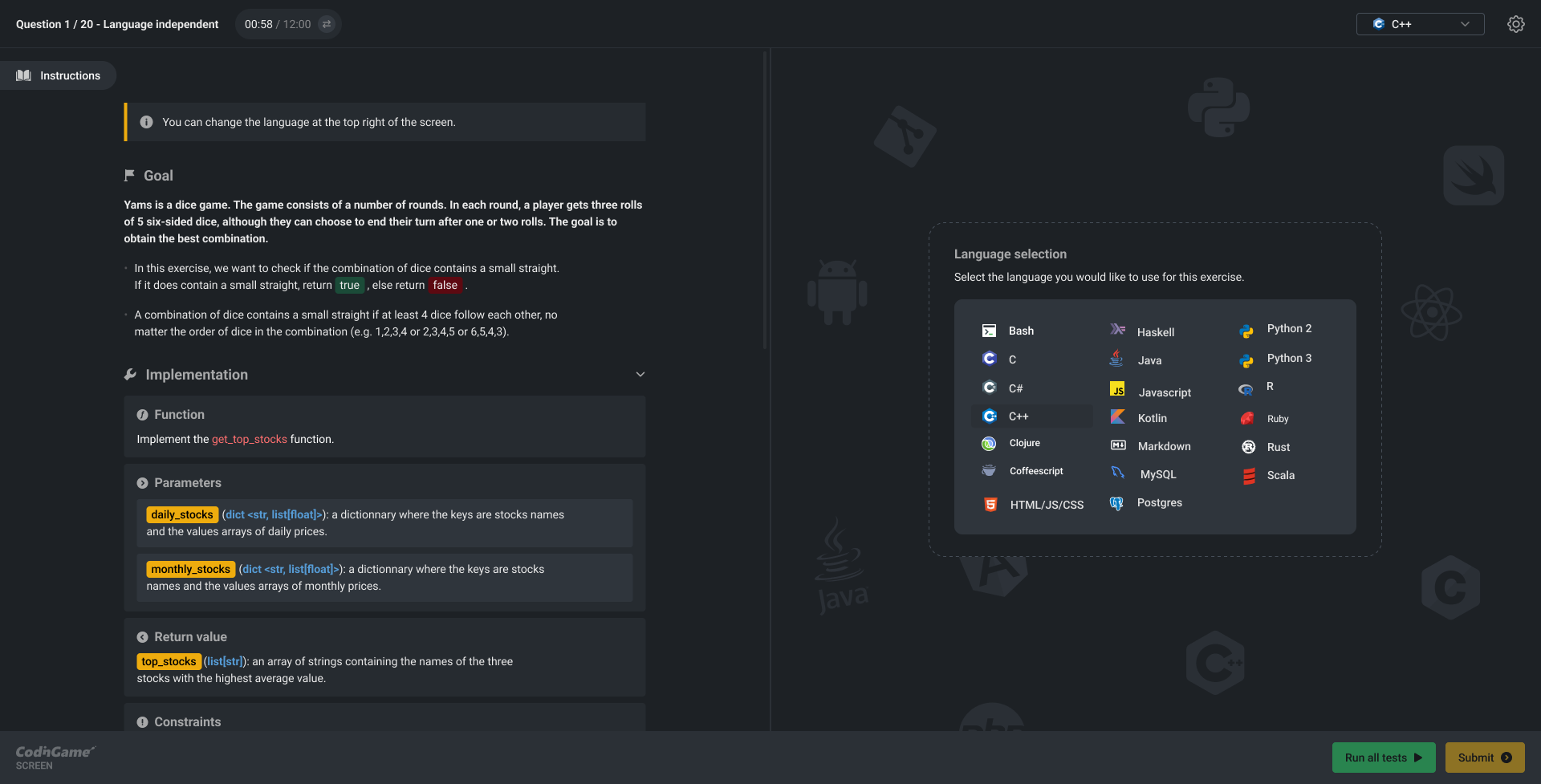Click the Bash terminal icon
This screenshot has height=784, width=1541.
pos(989,331)
